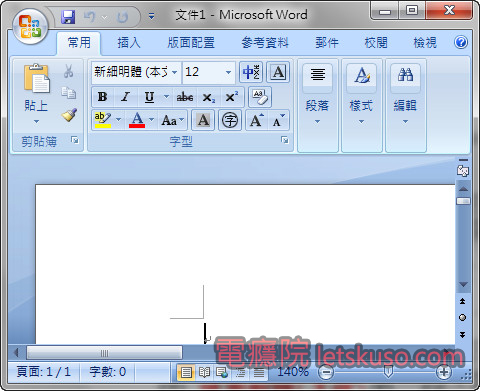The height and width of the screenshot is (391, 480).
Task: Toggle underline formatting
Action: (149, 97)
